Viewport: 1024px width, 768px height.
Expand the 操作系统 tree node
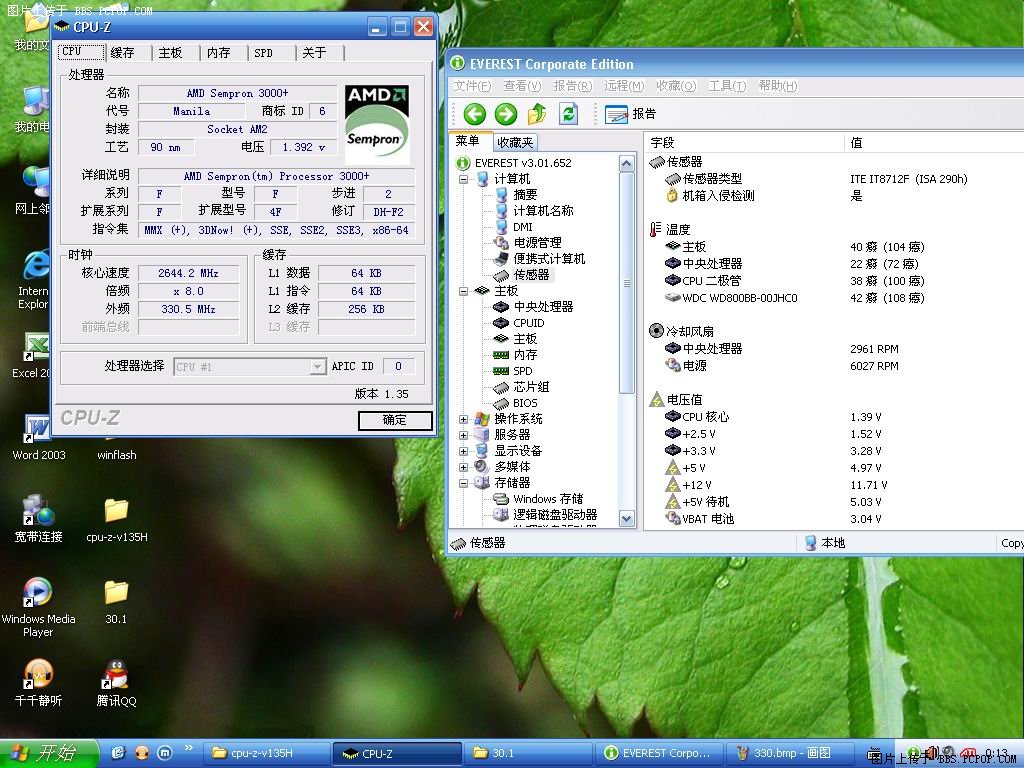463,419
